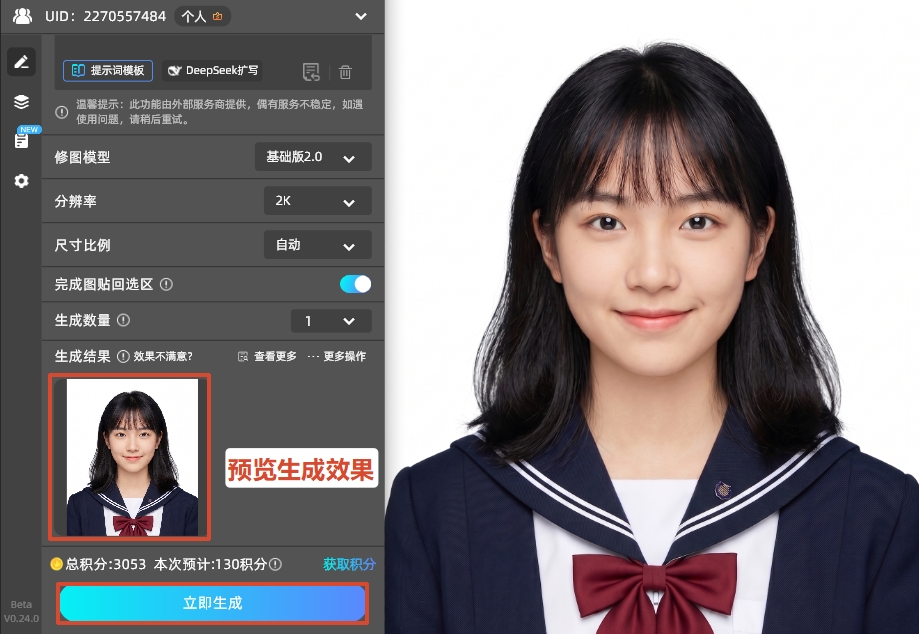
Task: Select the edit/pencil tool in the left sidebar
Action: pyautogui.click(x=21, y=61)
